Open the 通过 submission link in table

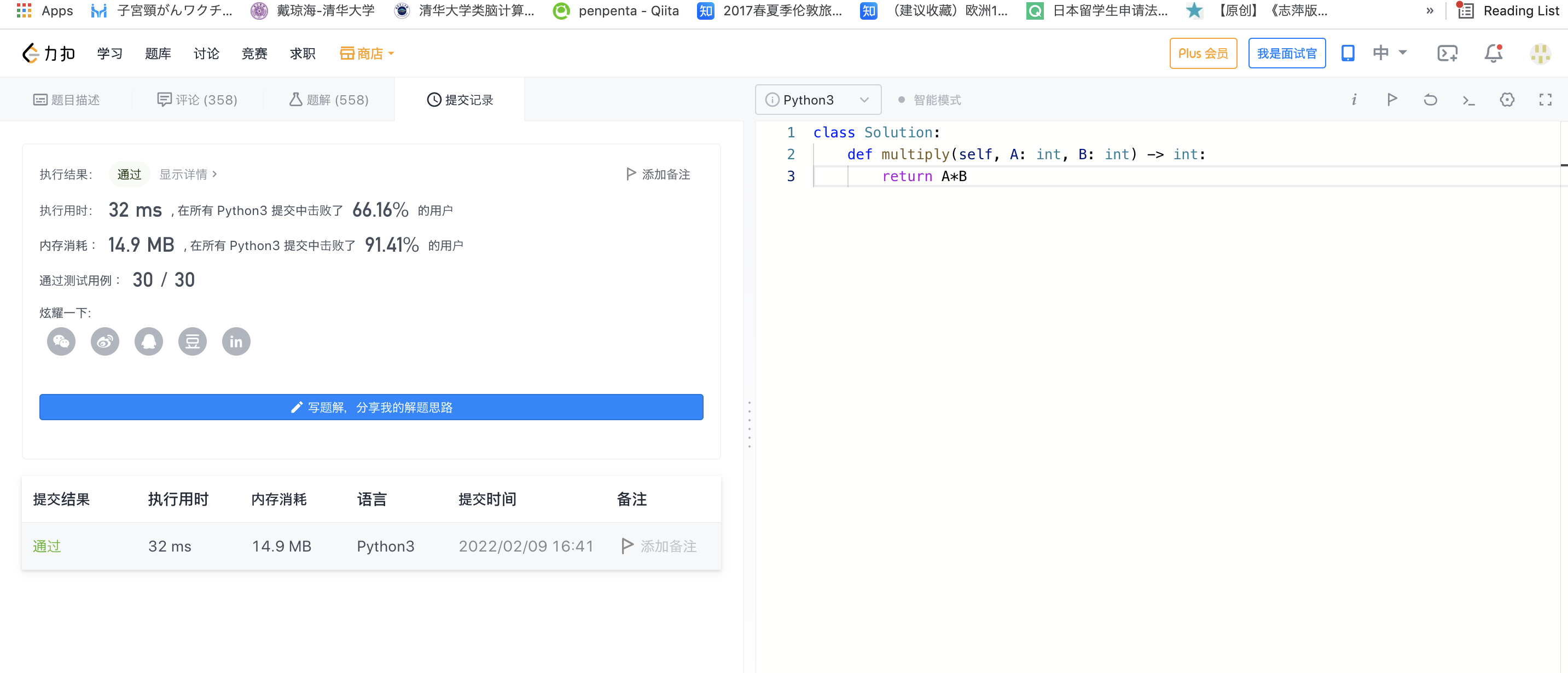(x=47, y=547)
